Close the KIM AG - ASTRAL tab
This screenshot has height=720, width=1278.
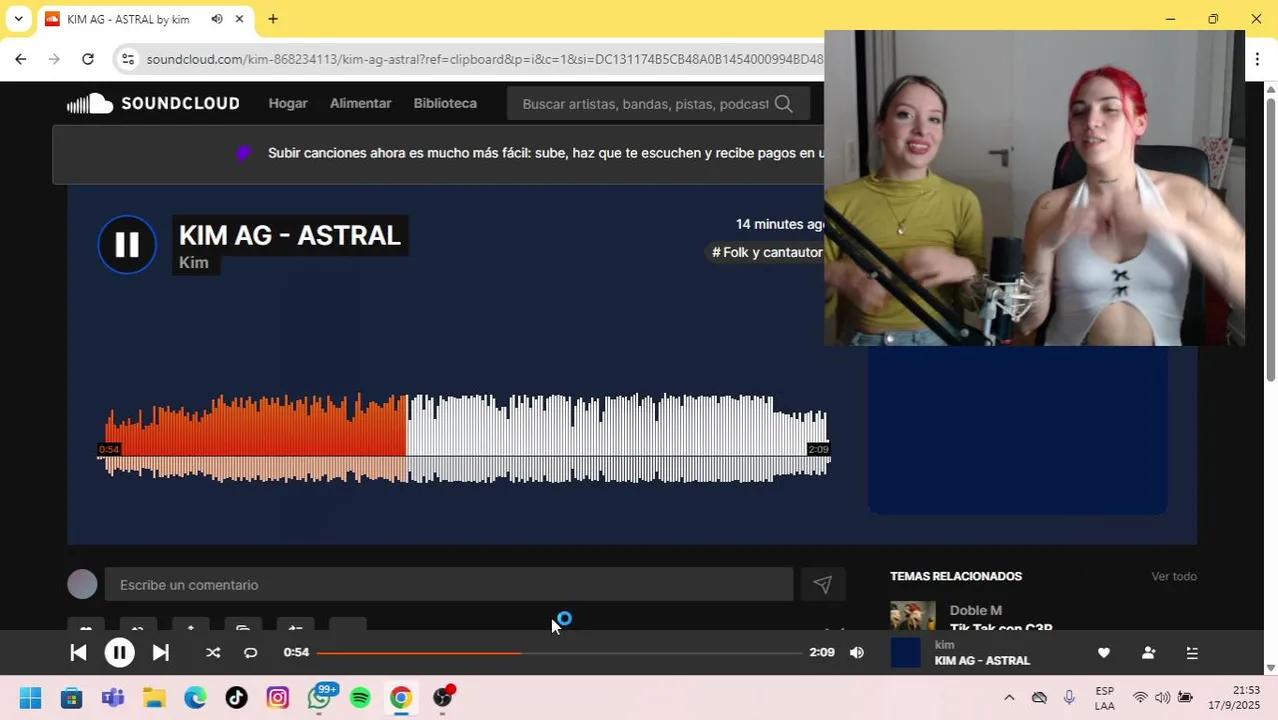coord(239,19)
